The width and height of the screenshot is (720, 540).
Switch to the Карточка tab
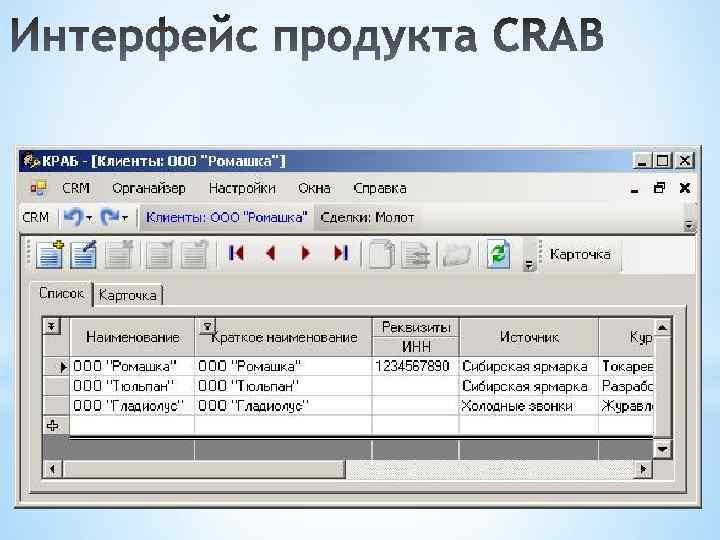pyautogui.click(x=128, y=295)
